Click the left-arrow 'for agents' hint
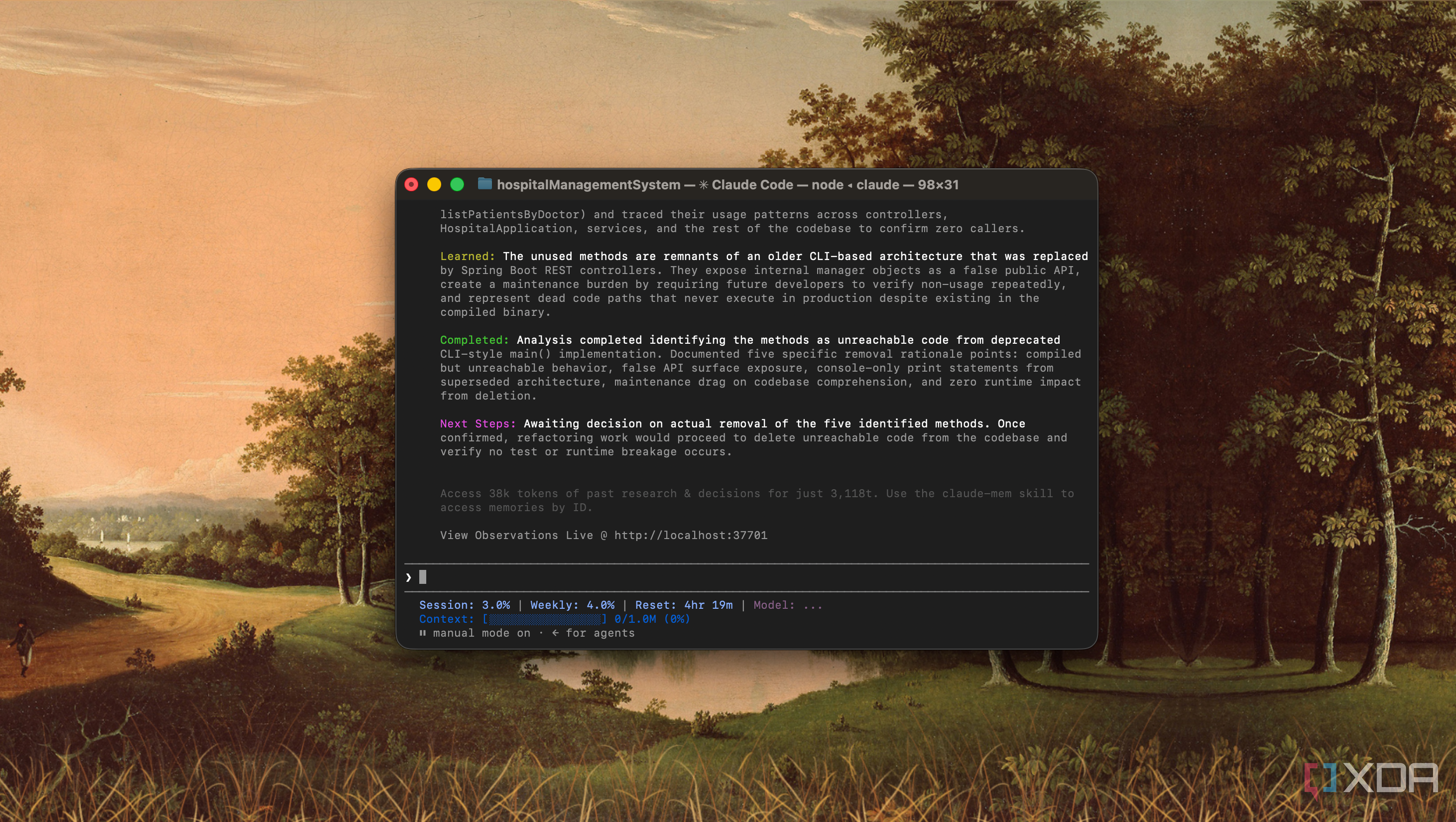The image size is (1456, 822). [593, 633]
